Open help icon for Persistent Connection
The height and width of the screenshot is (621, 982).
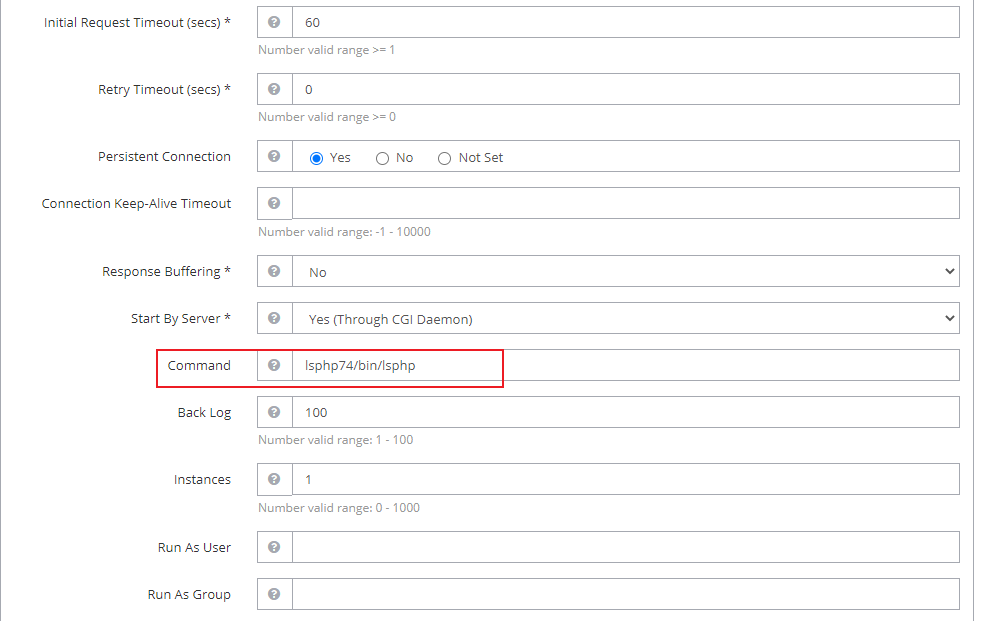click(274, 156)
